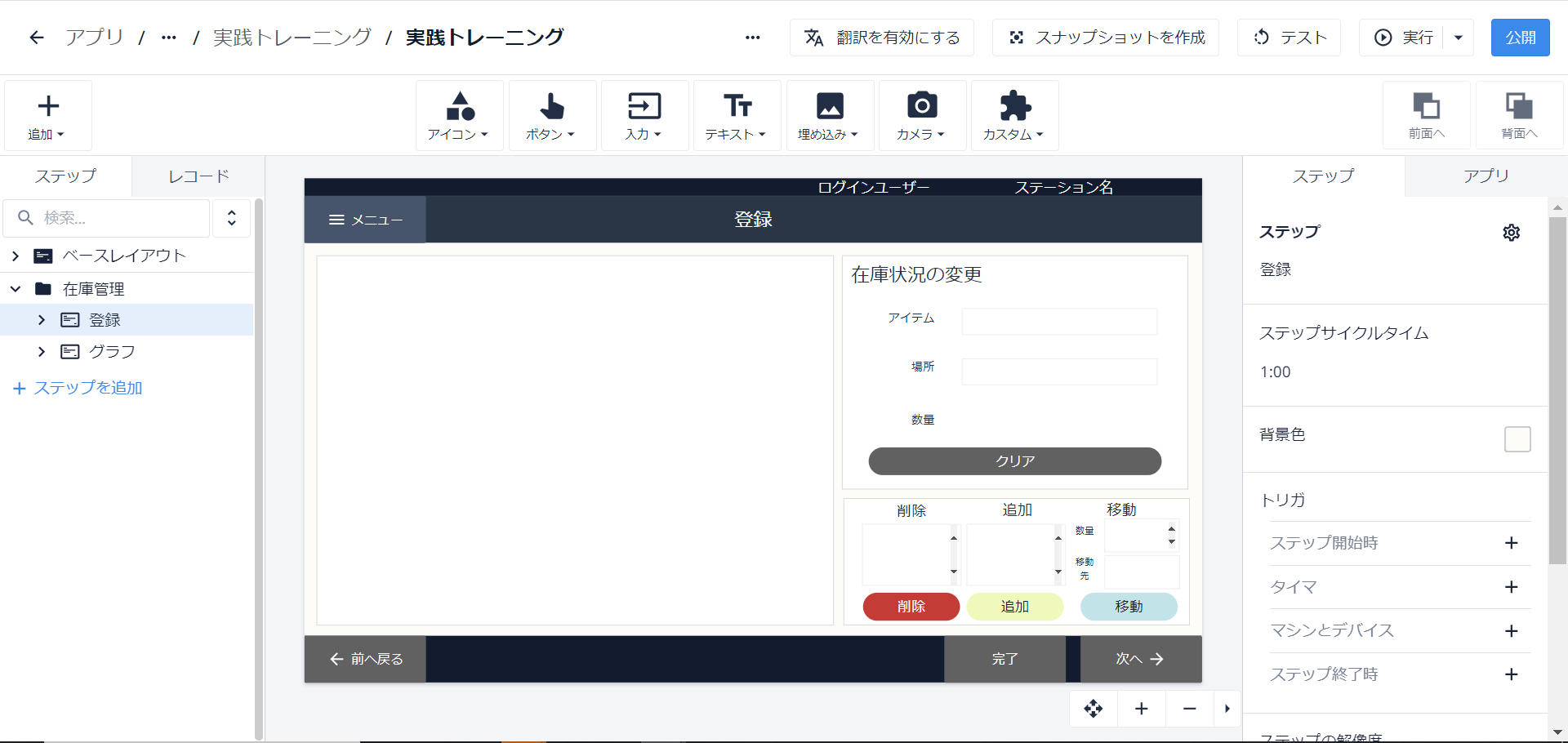The height and width of the screenshot is (743, 1568).
Task: Click the 前へ戻る button on canvas
Action: (365, 659)
